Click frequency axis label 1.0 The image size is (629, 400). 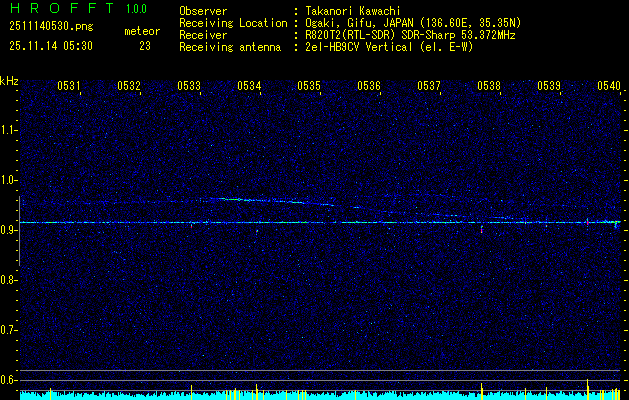[7, 180]
